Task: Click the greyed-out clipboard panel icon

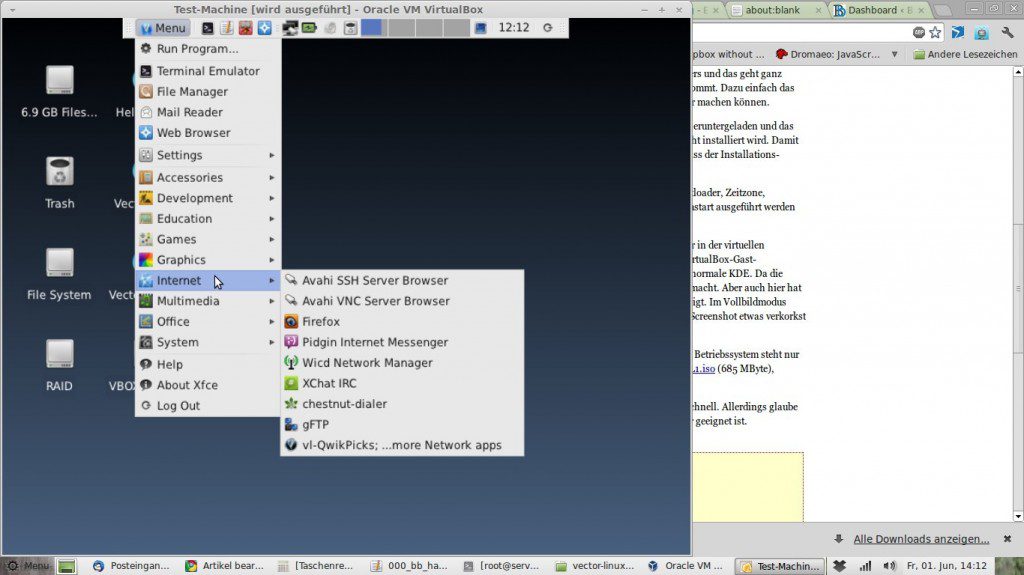Action: click(x=330, y=28)
